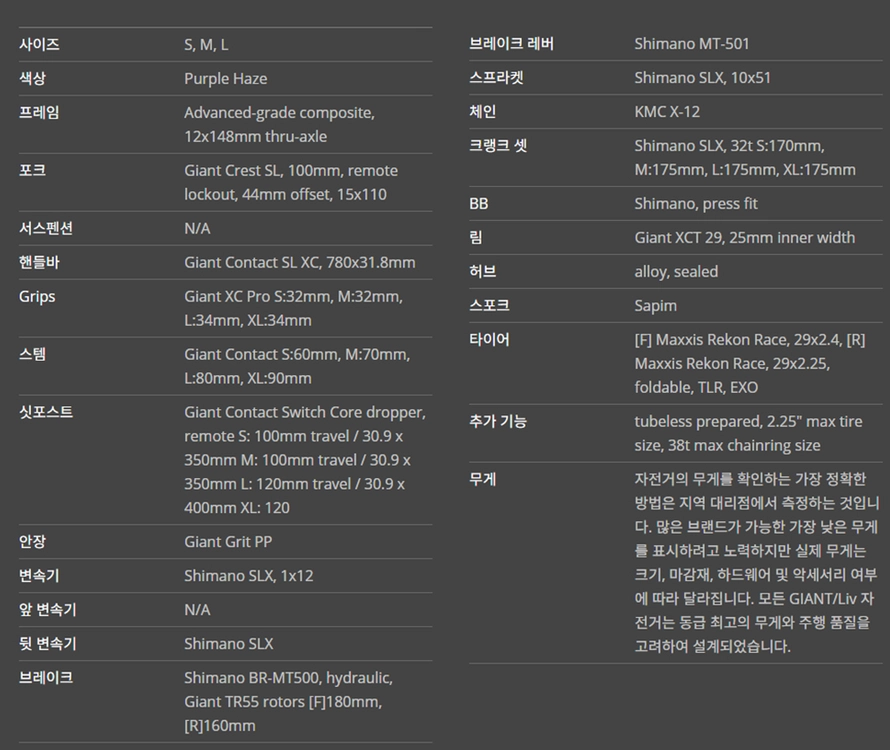Image resolution: width=890 pixels, height=750 pixels.
Task: Click the alloy, sealed hub value
Action: coord(676,273)
